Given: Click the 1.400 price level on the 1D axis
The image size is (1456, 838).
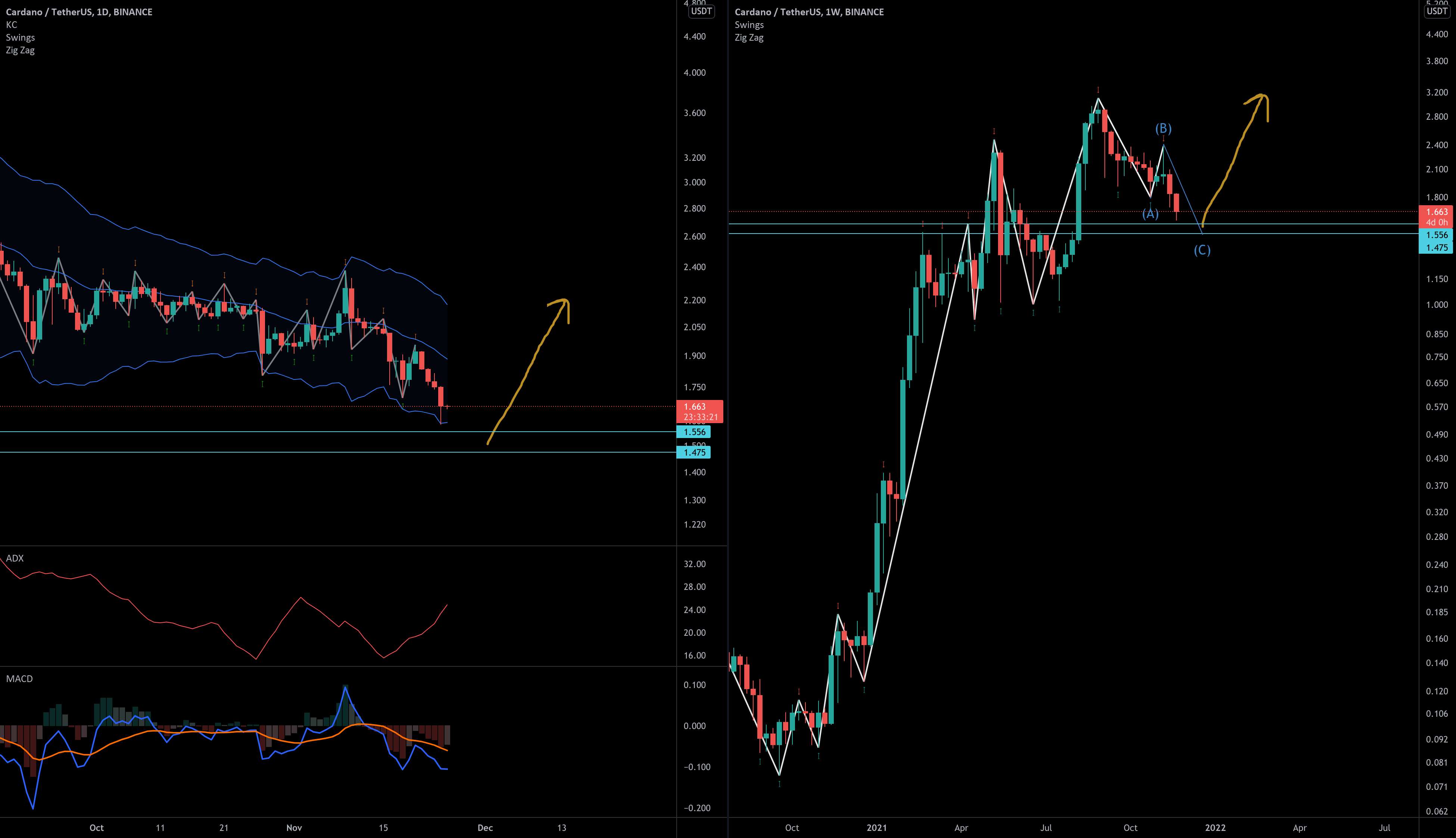Looking at the screenshot, I should pos(694,472).
